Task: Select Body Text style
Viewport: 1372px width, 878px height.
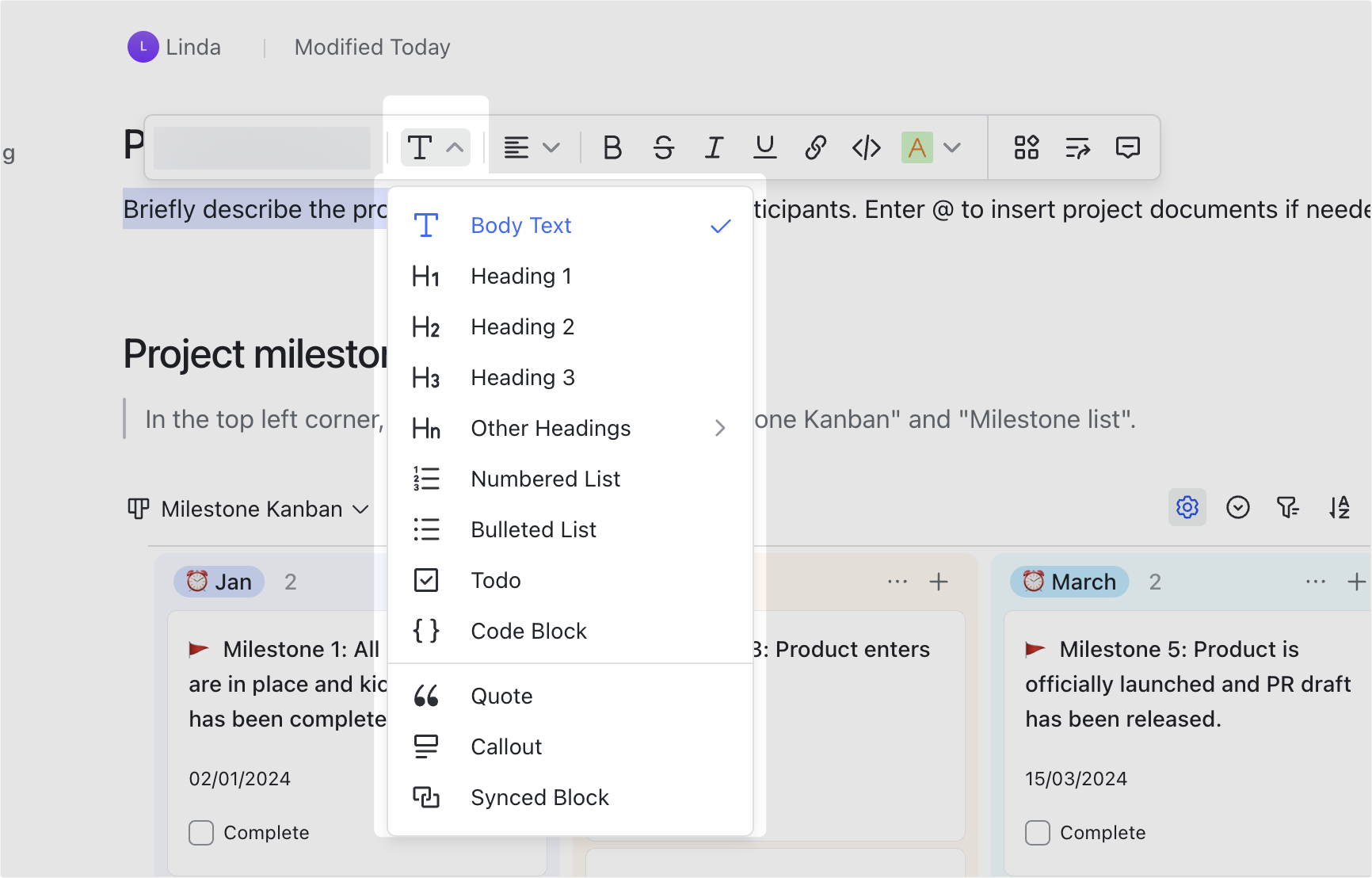Action: [570, 226]
